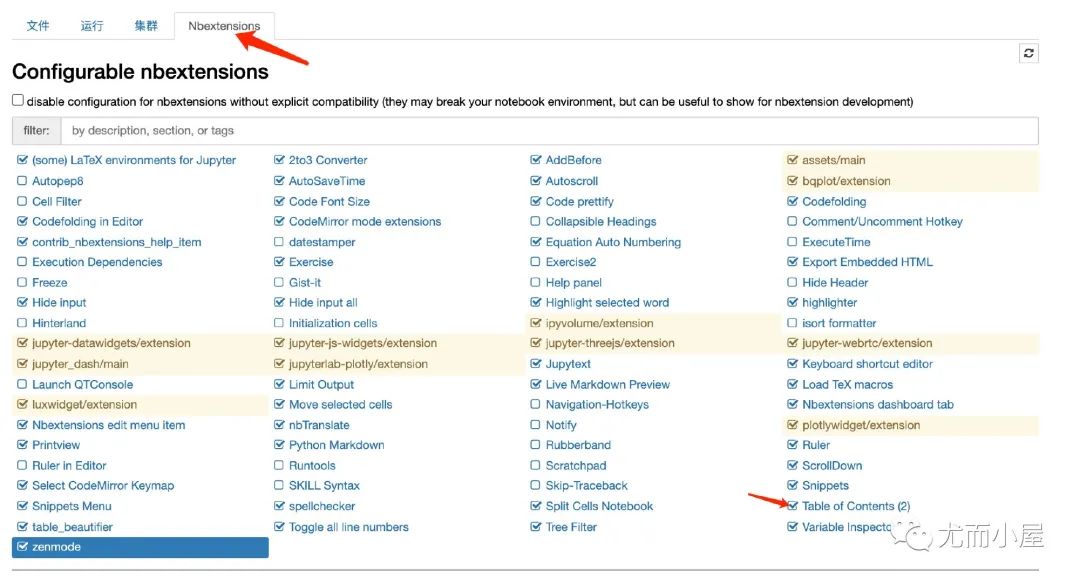The image size is (1080, 583).
Task: Select the highlighted zenmode extension entry
Action: tap(140, 547)
